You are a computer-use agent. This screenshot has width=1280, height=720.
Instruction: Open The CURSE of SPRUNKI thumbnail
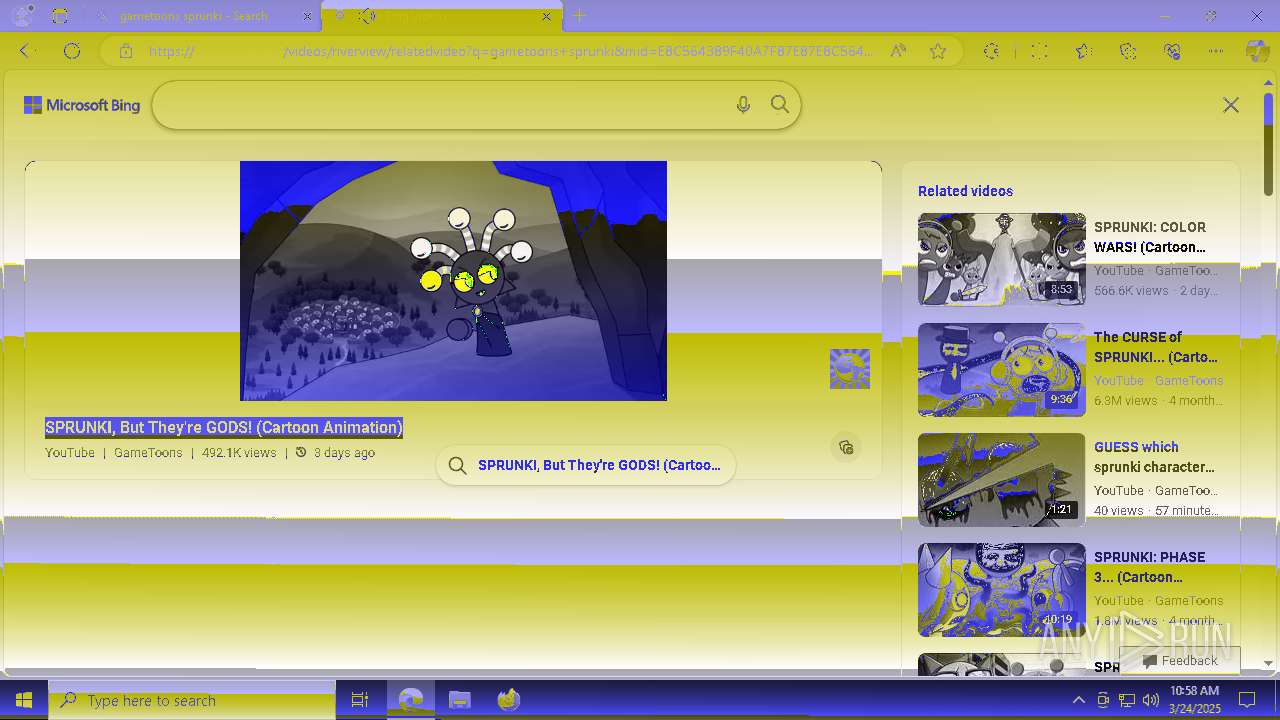pos(1002,369)
